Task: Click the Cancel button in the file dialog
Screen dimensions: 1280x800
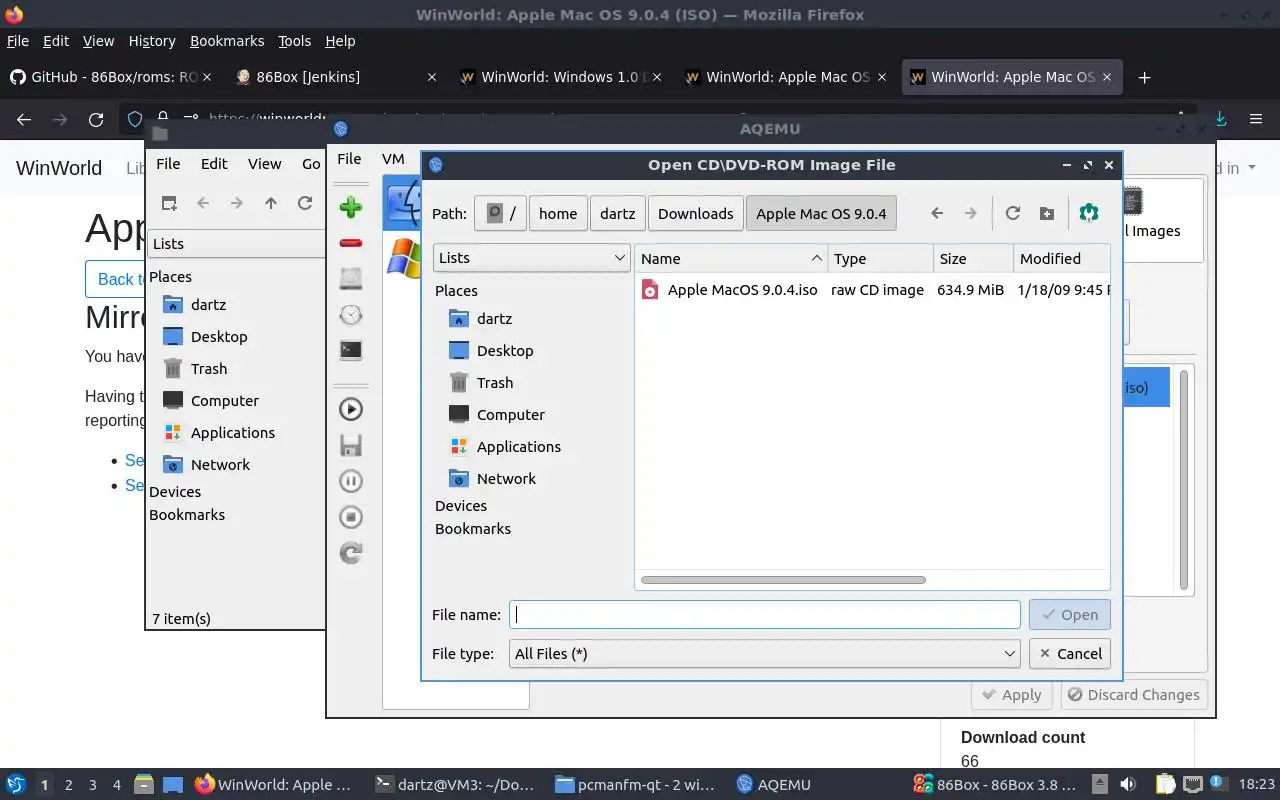Action: click(x=1070, y=654)
